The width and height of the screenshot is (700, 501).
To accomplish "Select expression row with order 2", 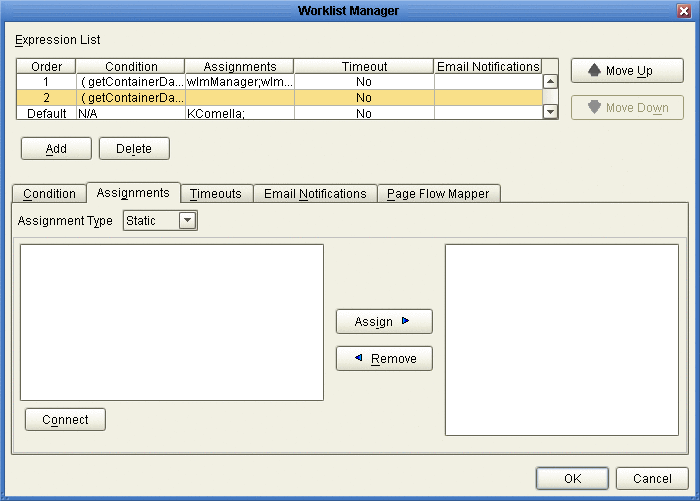I will tap(279, 97).
